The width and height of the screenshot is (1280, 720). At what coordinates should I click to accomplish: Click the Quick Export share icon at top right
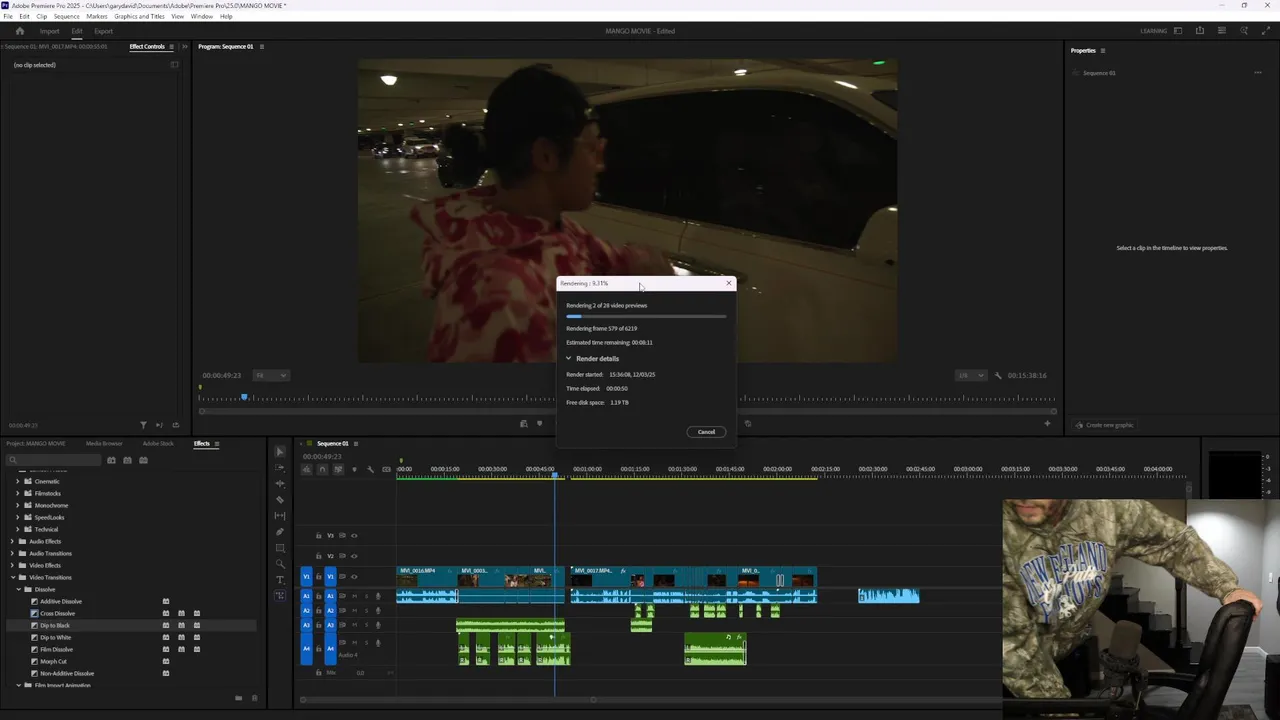[x=1200, y=31]
